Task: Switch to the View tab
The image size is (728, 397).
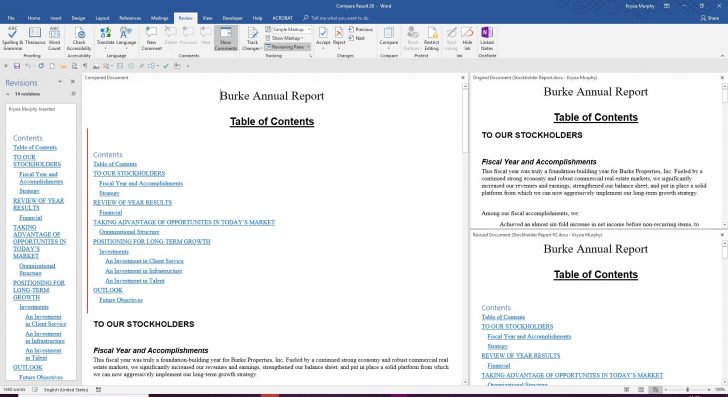Action: coord(207,18)
